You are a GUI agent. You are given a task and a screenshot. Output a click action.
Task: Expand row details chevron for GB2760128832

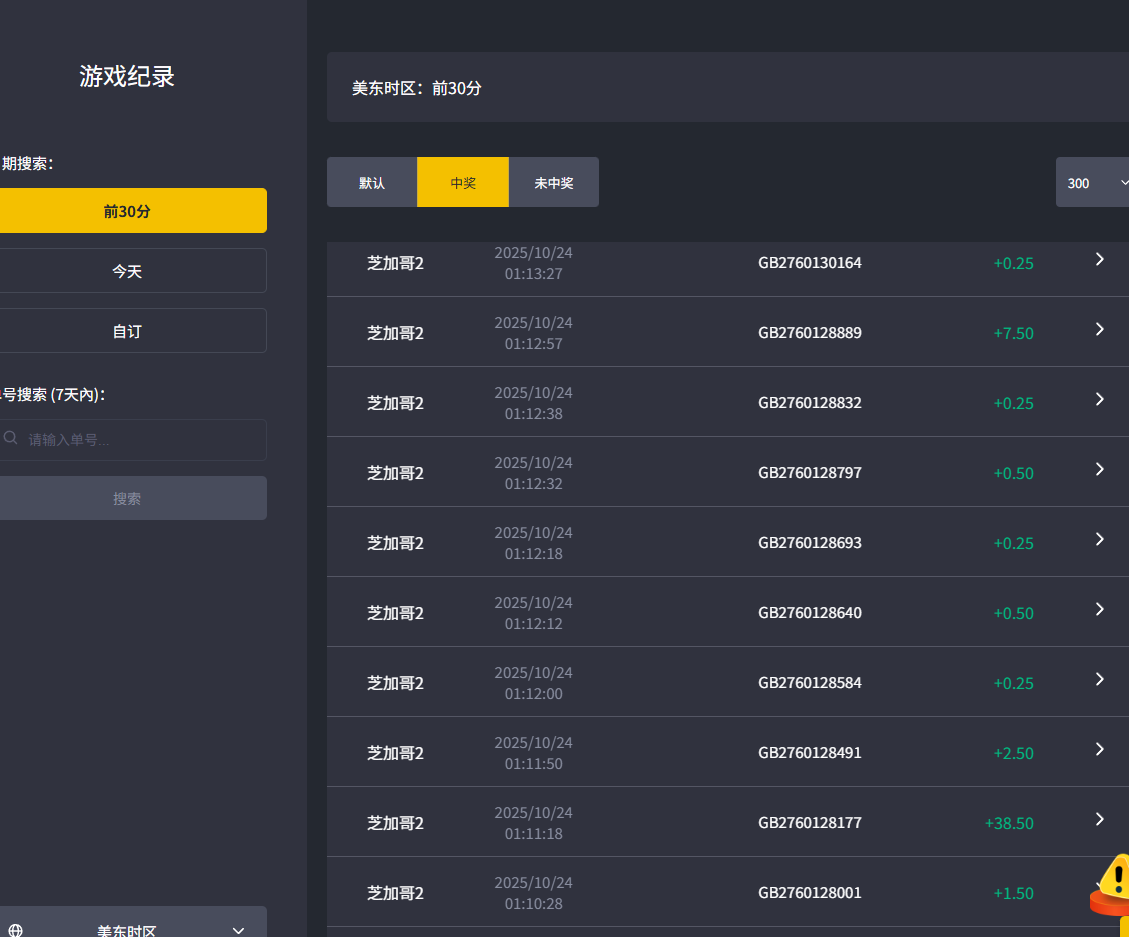(1099, 399)
